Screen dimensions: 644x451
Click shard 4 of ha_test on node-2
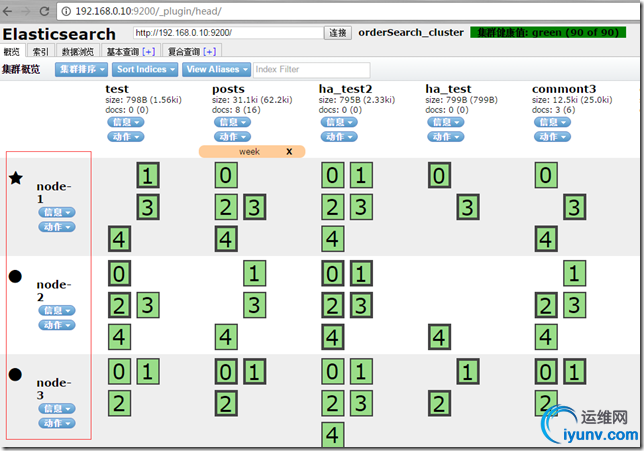point(439,337)
